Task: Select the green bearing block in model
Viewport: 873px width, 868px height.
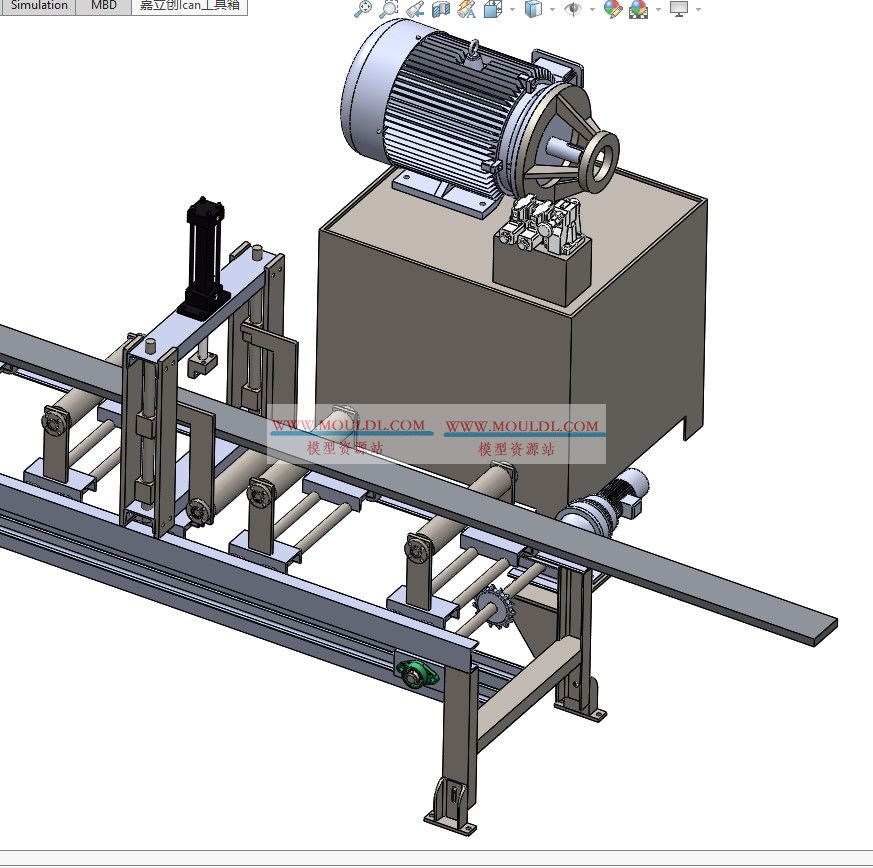Action: coord(417,673)
